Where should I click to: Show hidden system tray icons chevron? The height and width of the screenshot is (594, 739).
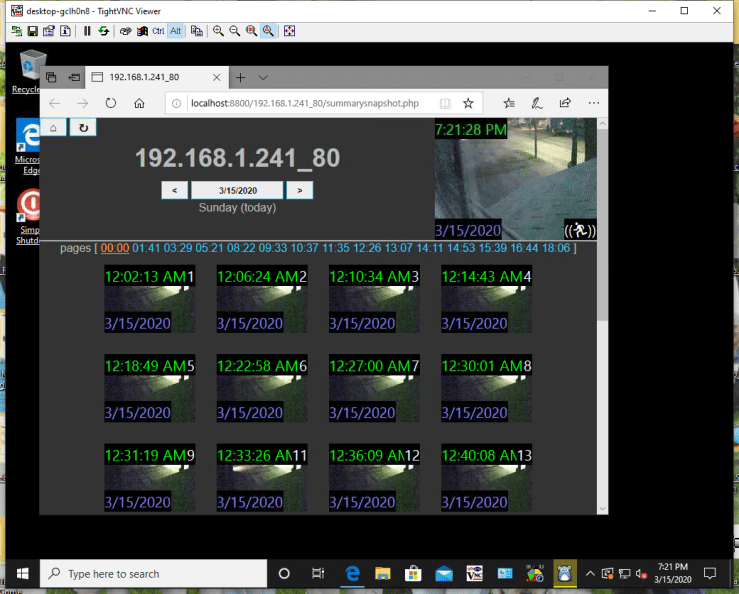590,573
